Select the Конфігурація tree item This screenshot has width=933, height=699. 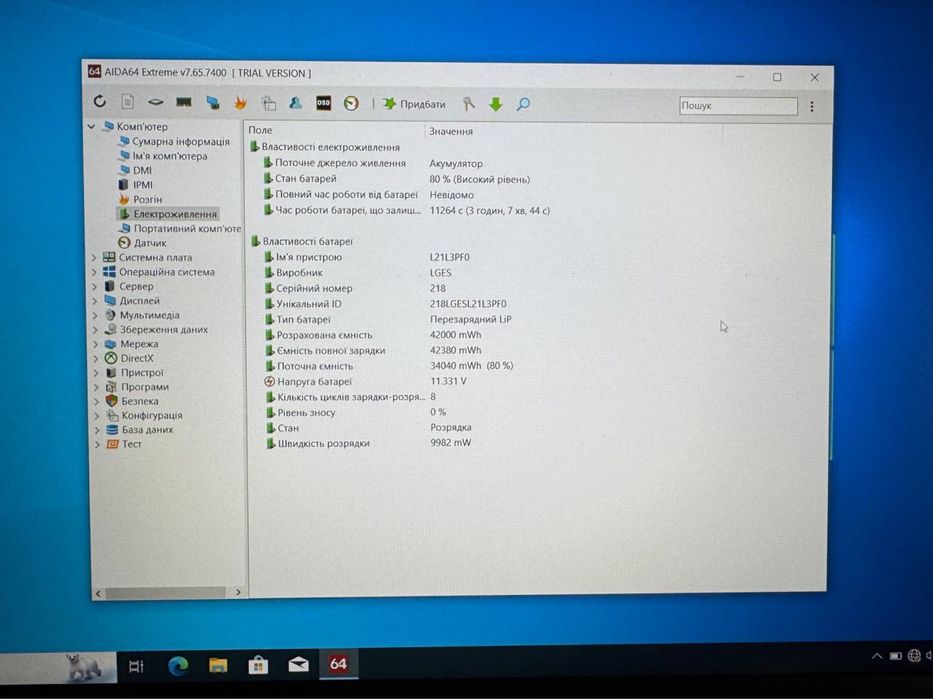(x=144, y=415)
